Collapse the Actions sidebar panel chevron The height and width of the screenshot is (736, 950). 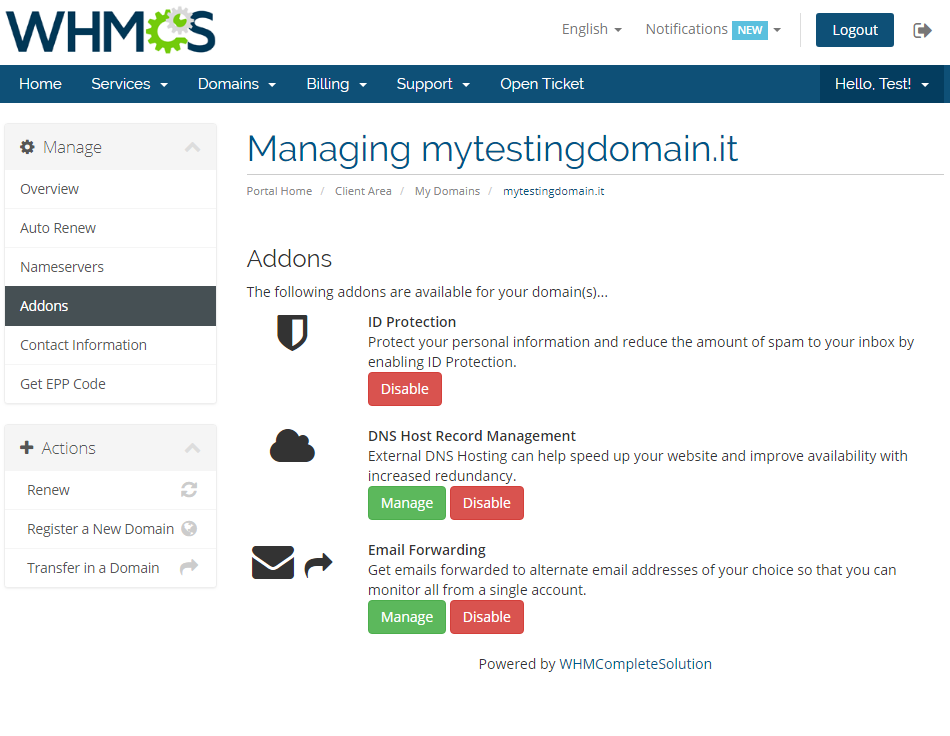[193, 448]
